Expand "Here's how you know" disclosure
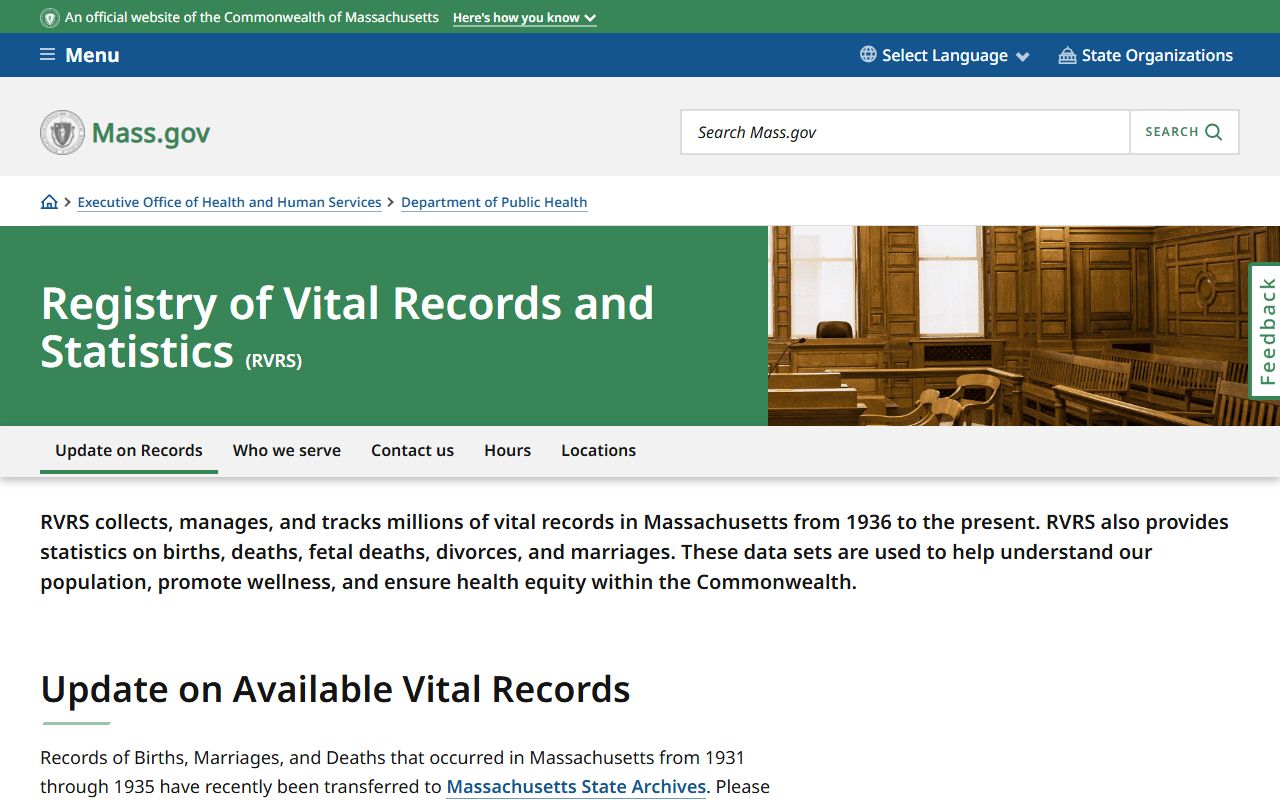Image resolution: width=1280 pixels, height=800 pixels. (524, 18)
